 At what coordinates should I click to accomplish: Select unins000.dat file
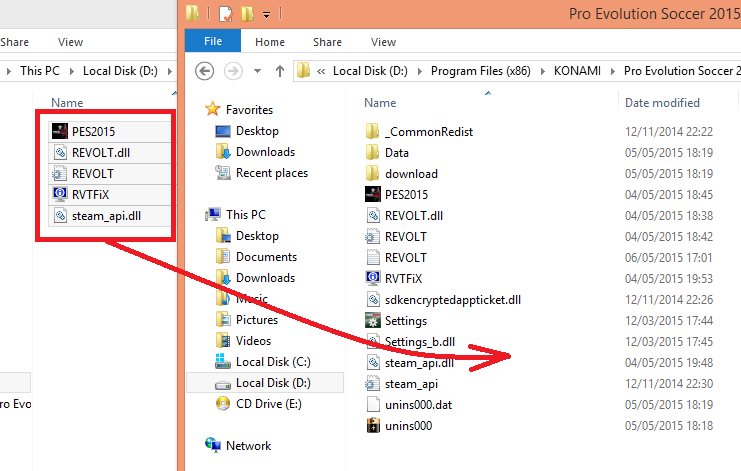click(x=409, y=405)
